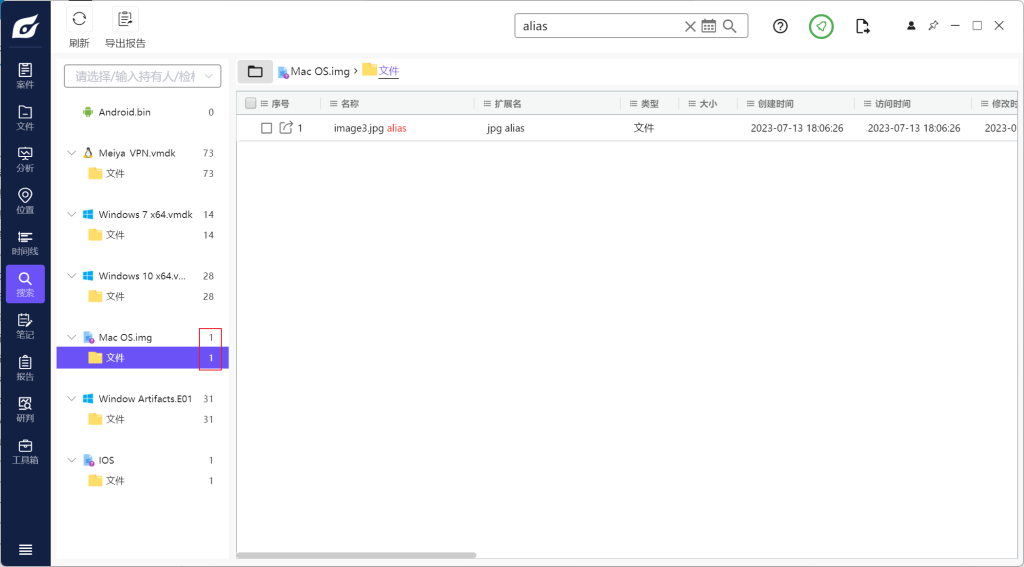Toggle the select-all checkbox in header
Viewport: 1024px width, 567px height.
coord(250,103)
